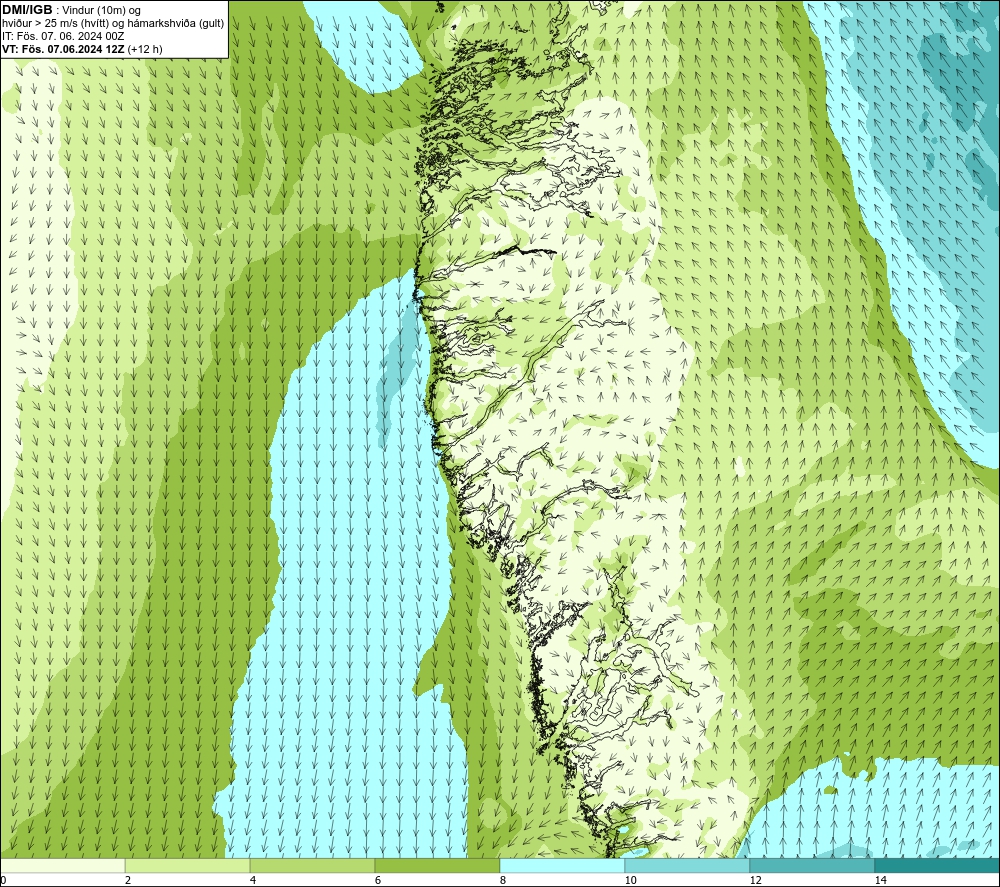This screenshot has height=887, width=1000.
Task: Click the scale label '0'
Action: [x=3, y=881]
